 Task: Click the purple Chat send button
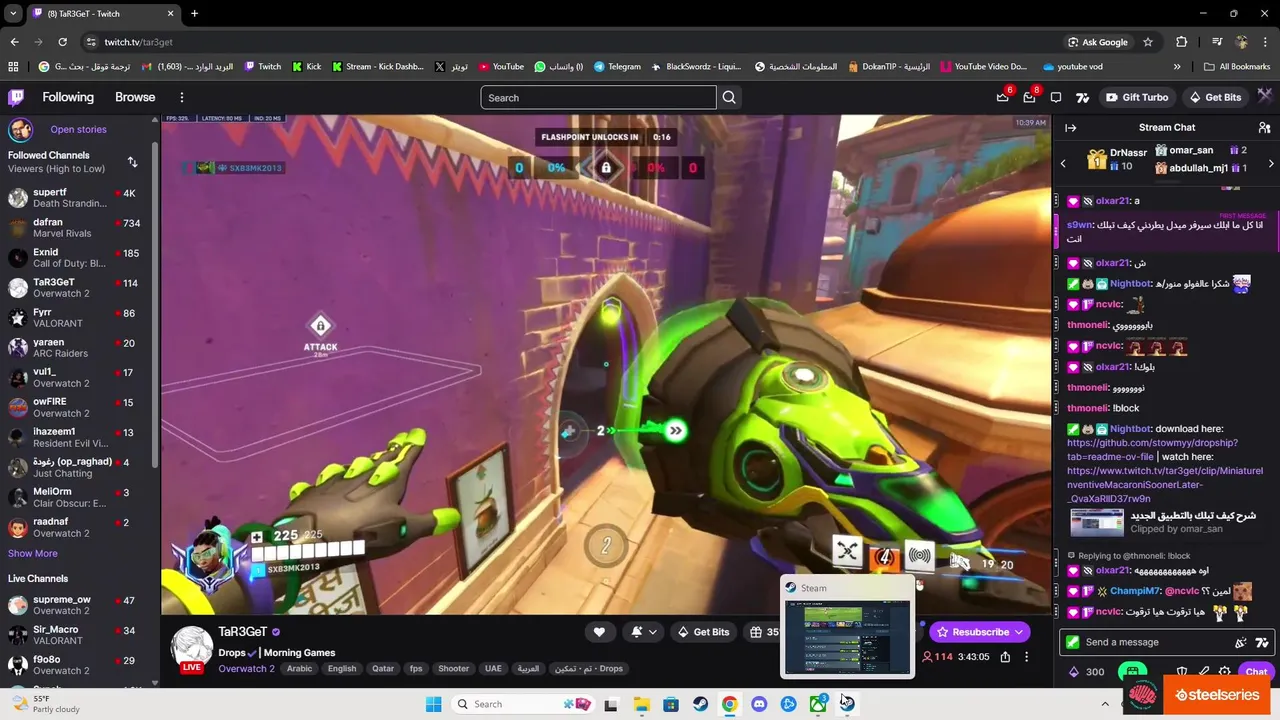(x=1256, y=672)
